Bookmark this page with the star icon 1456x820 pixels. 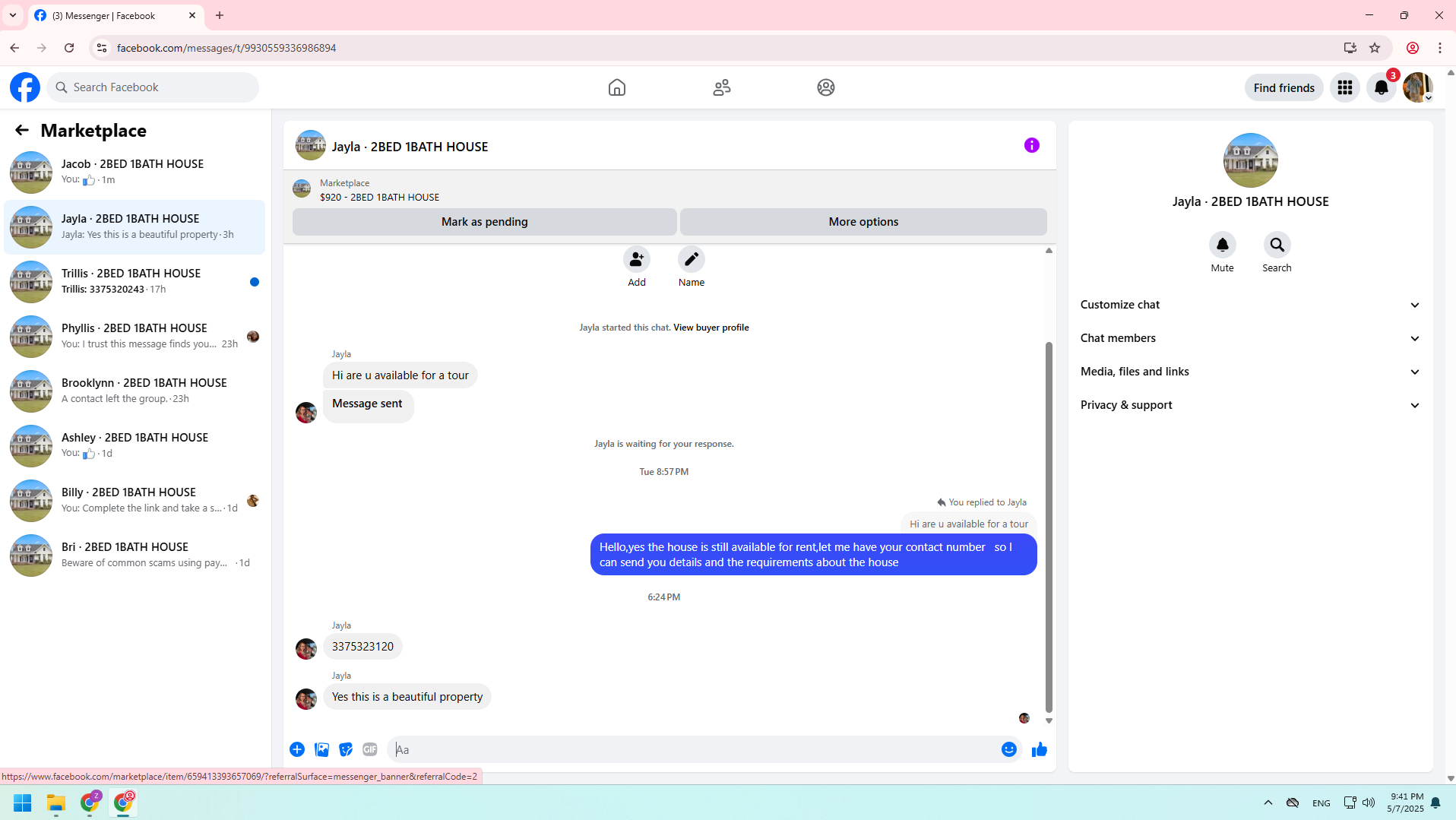1375,48
